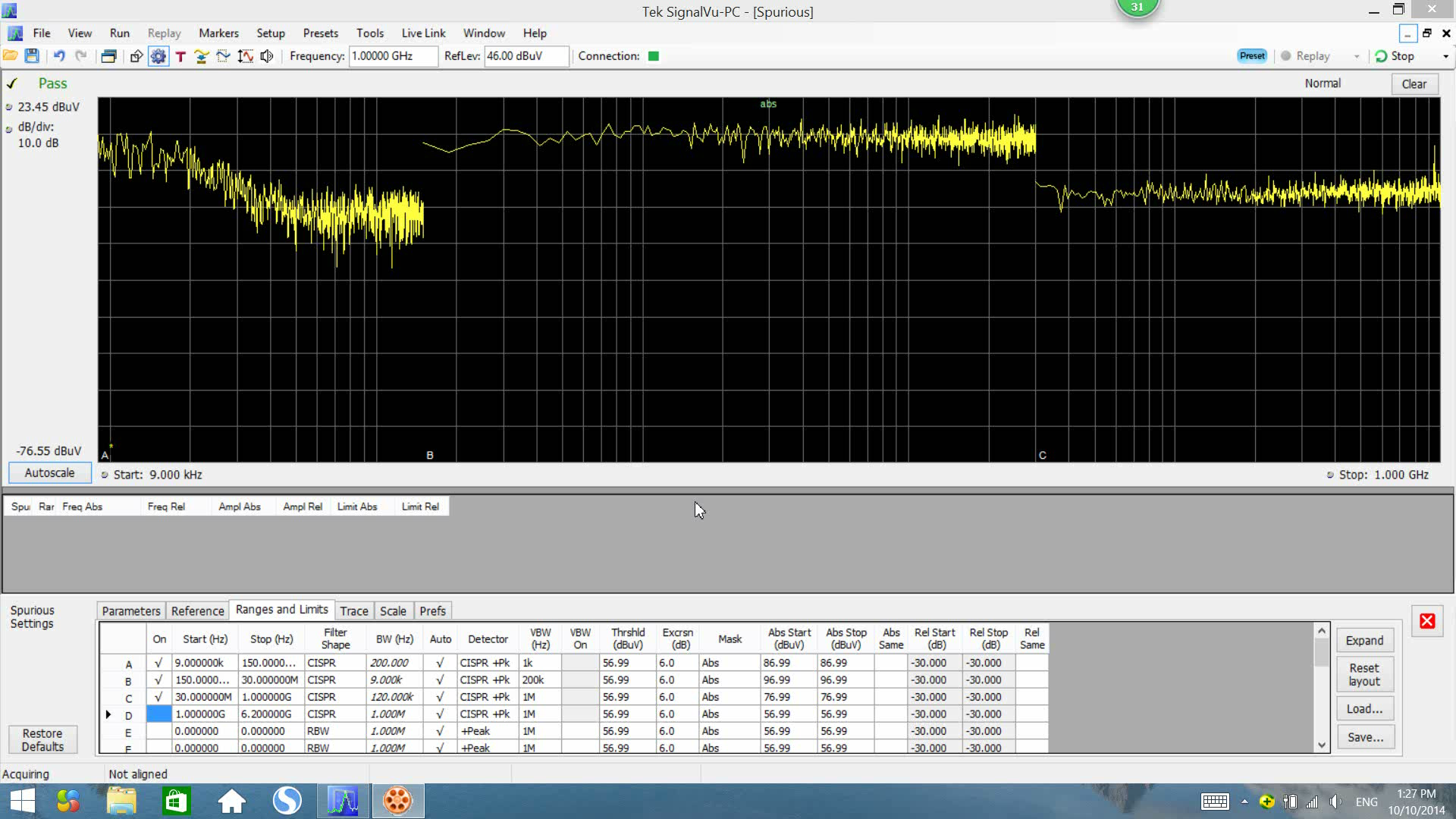Open the Filter Shape dropdown for range A
This screenshot has height=819, width=1456.
pos(335,663)
